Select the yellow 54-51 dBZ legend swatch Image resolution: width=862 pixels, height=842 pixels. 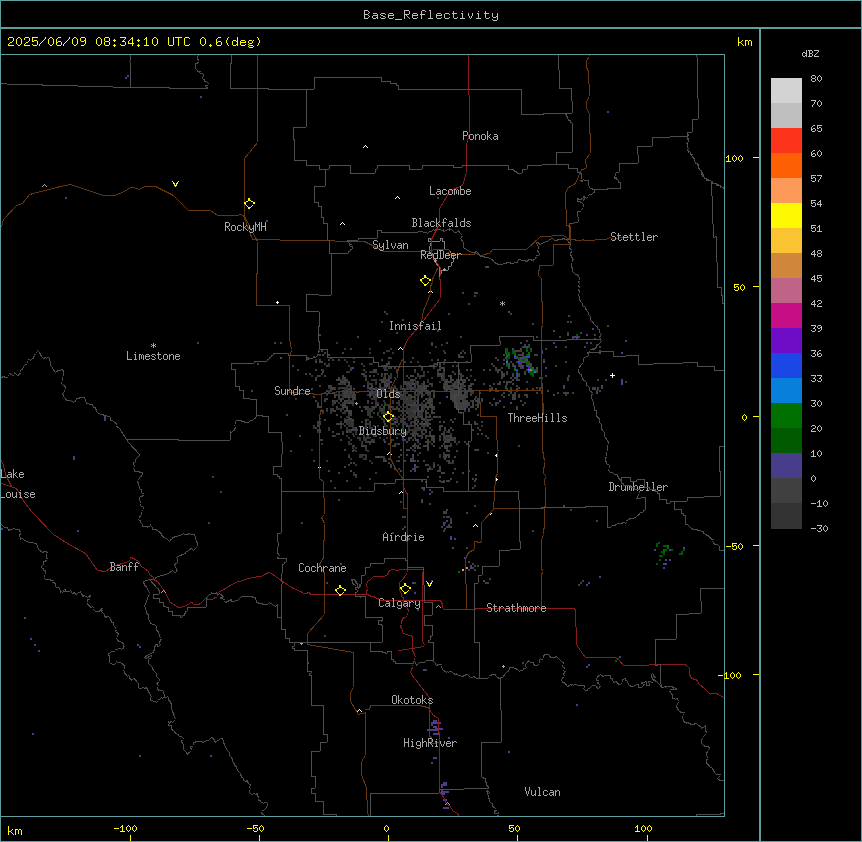pos(786,215)
